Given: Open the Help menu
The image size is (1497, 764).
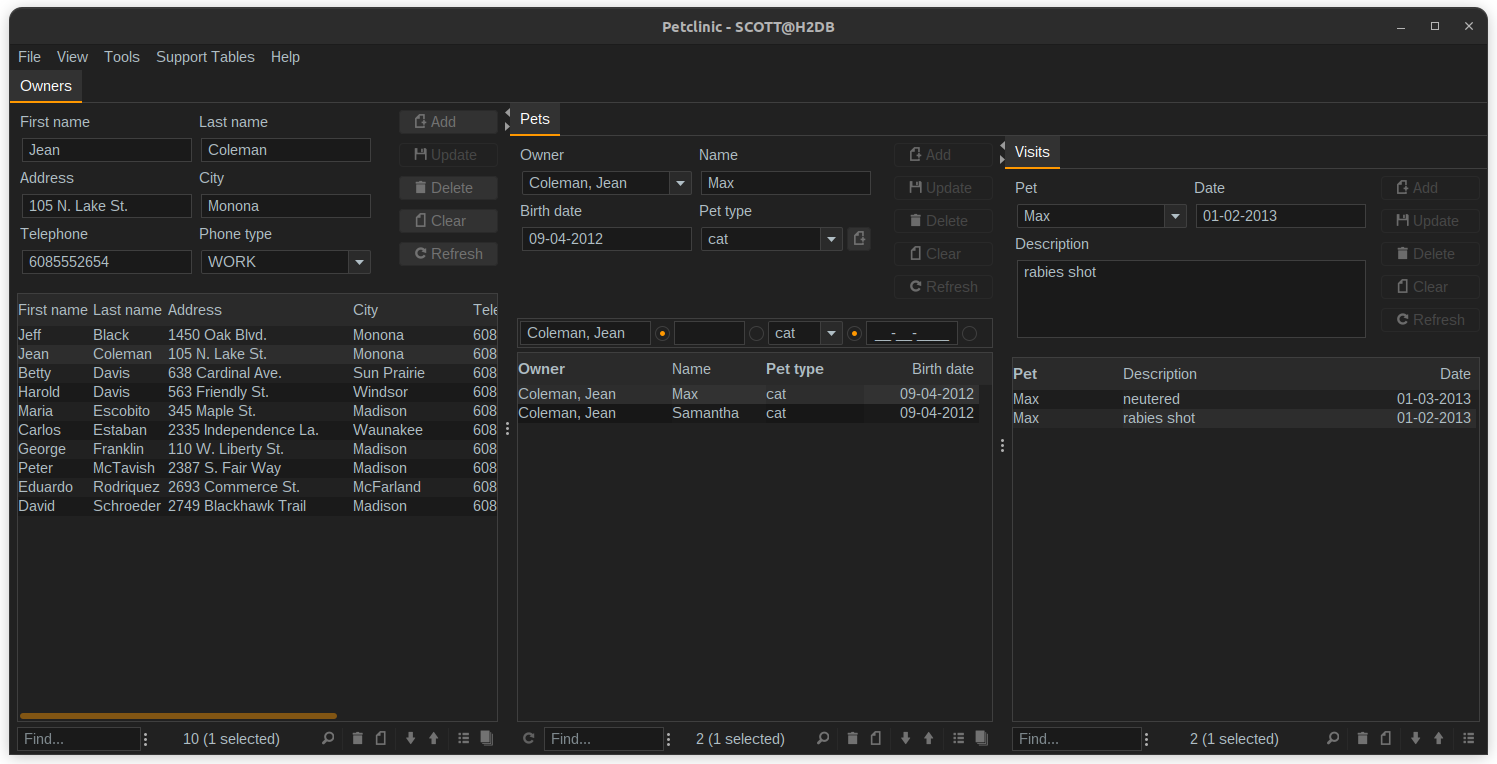Looking at the screenshot, I should click(x=285, y=57).
